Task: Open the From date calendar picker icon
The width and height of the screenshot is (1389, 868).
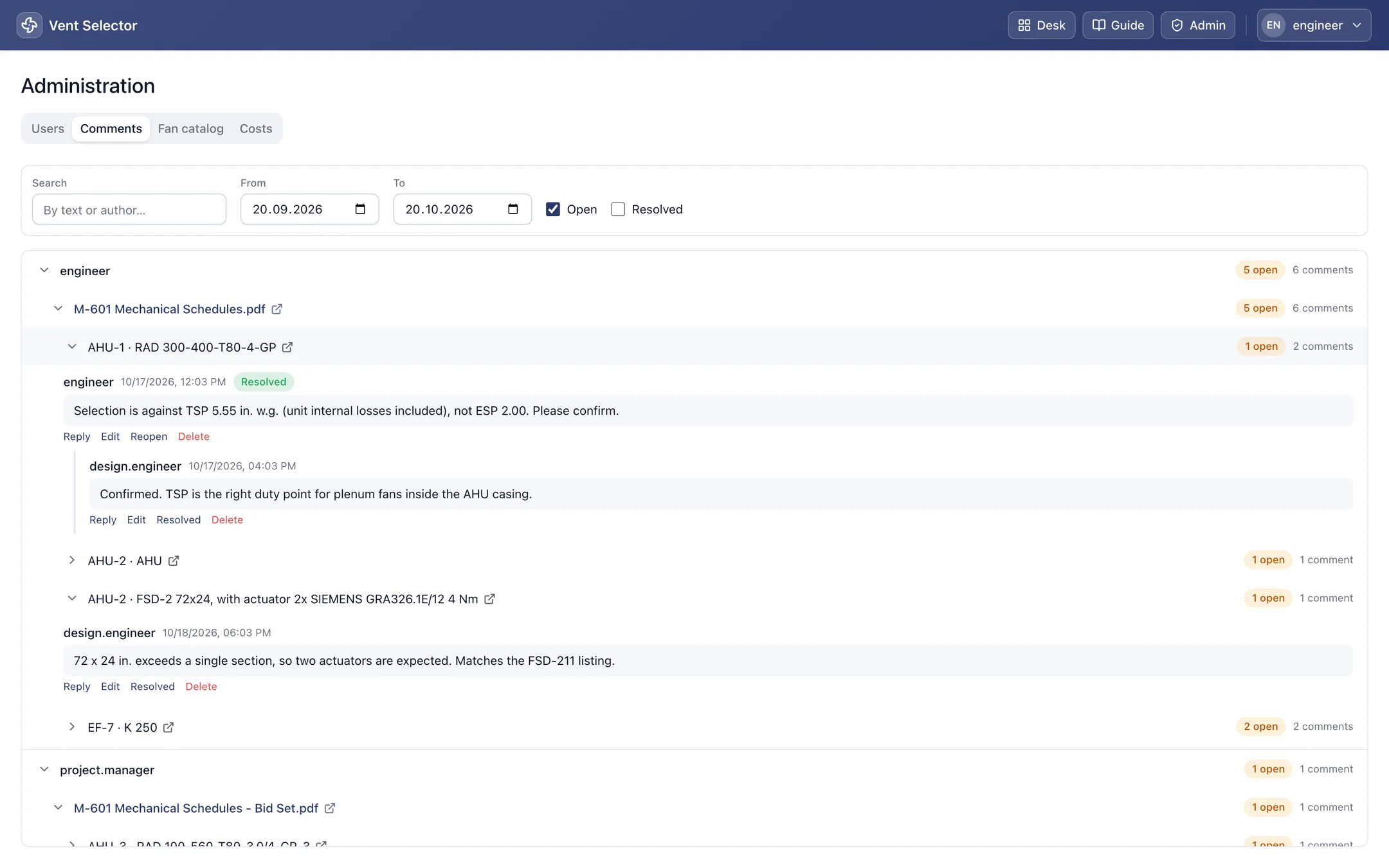Action: 360,209
